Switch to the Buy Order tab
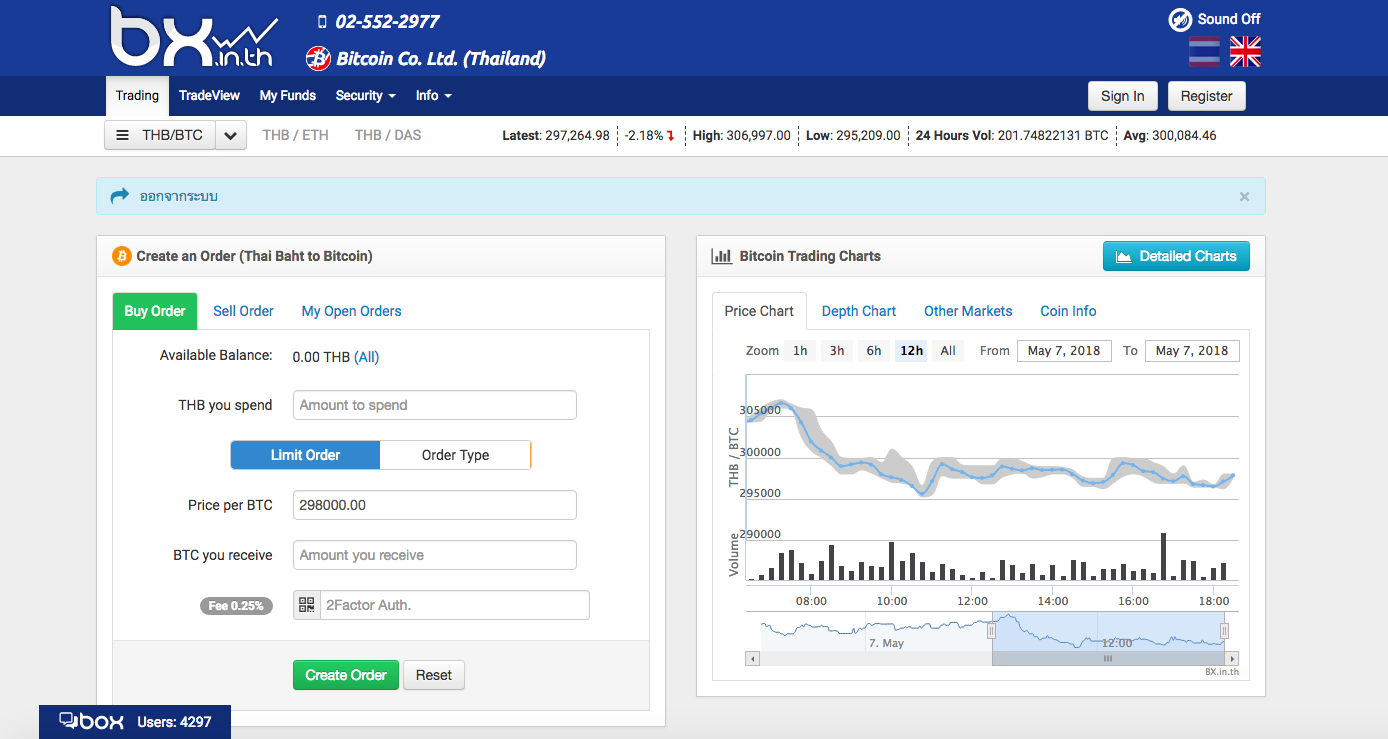The height and width of the screenshot is (739, 1388). (155, 311)
